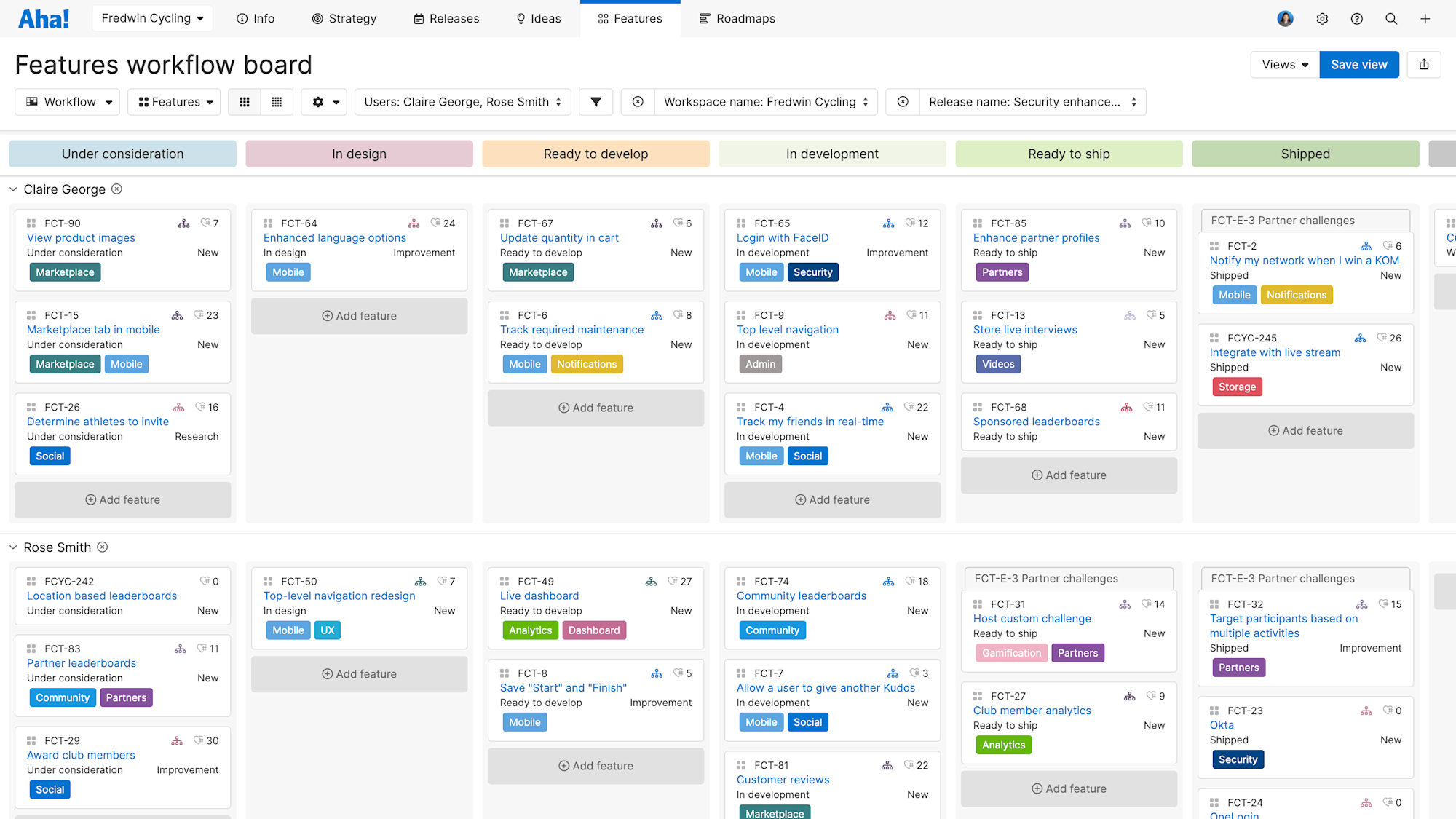Open the filter funnel icon in the toolbar
Image resolution: width=1456 pixels, height=819 pixels.
tap(596, 102)
